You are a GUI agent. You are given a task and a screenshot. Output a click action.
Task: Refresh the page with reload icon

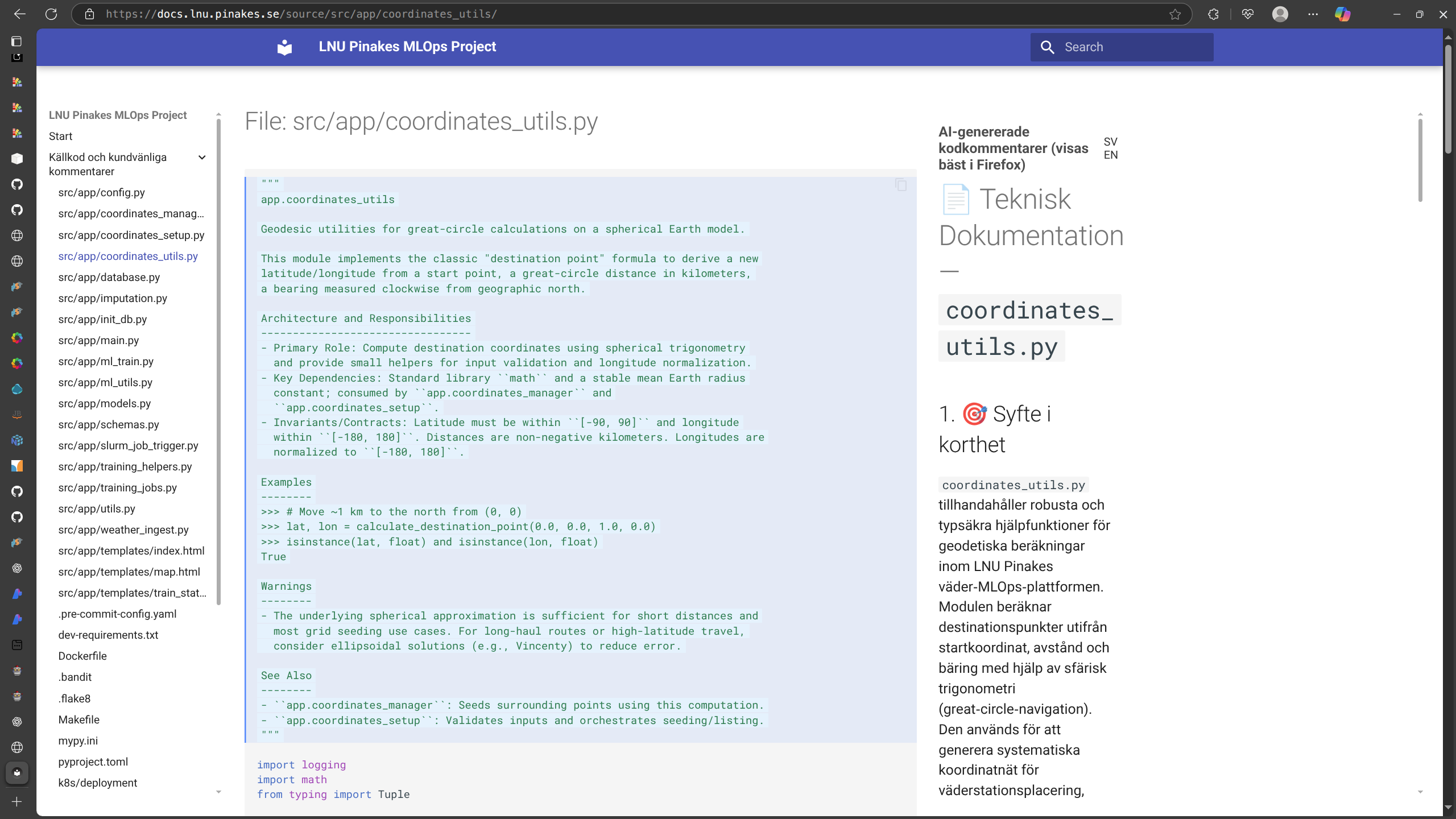coord(51,14)
